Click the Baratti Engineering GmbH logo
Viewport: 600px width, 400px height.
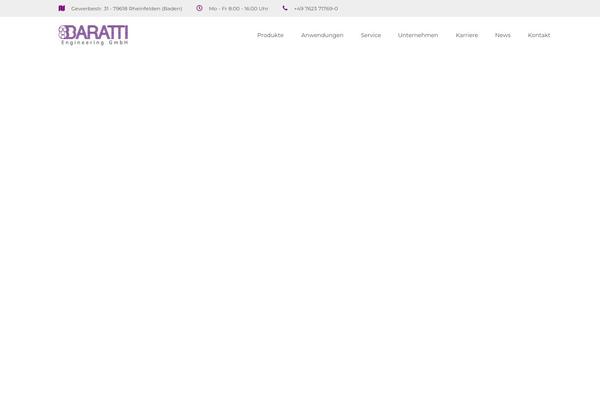coord(93,35)
